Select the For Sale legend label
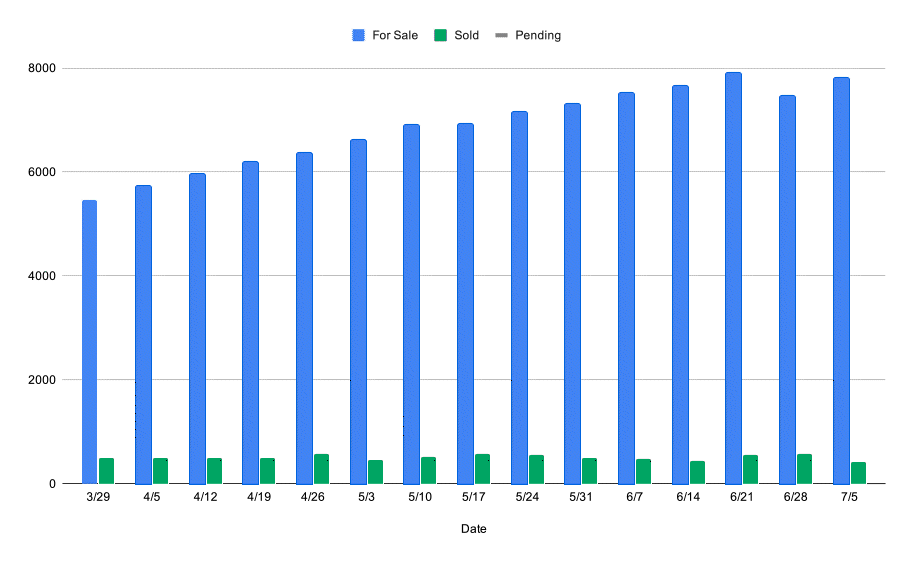 click(x=395, y=36)
